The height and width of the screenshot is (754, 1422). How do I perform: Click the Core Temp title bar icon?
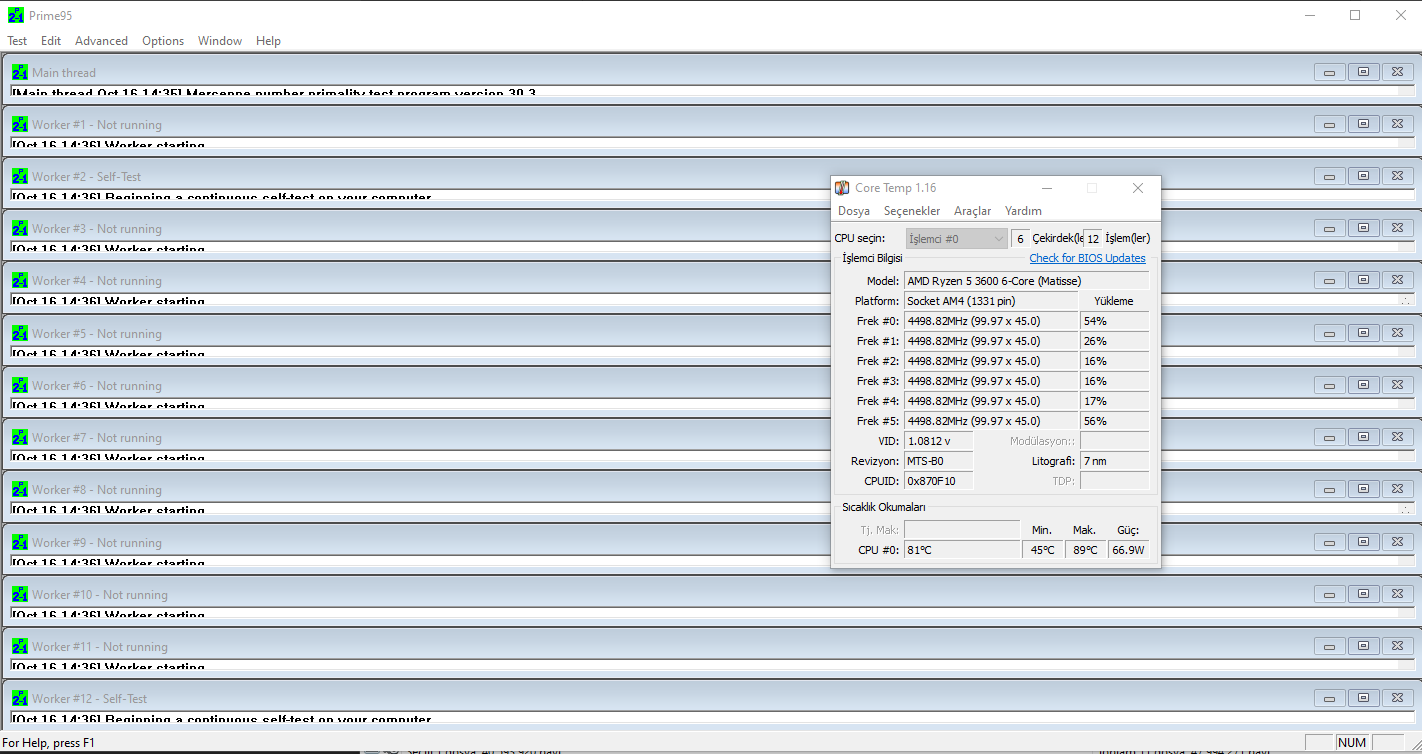842,188
